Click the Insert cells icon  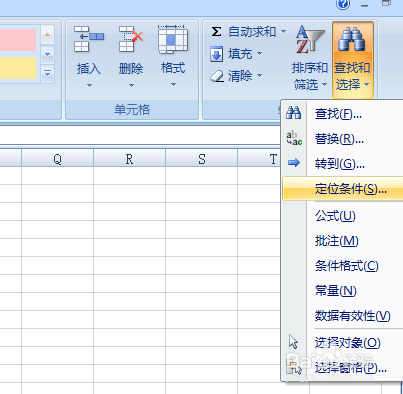[89, 39]
